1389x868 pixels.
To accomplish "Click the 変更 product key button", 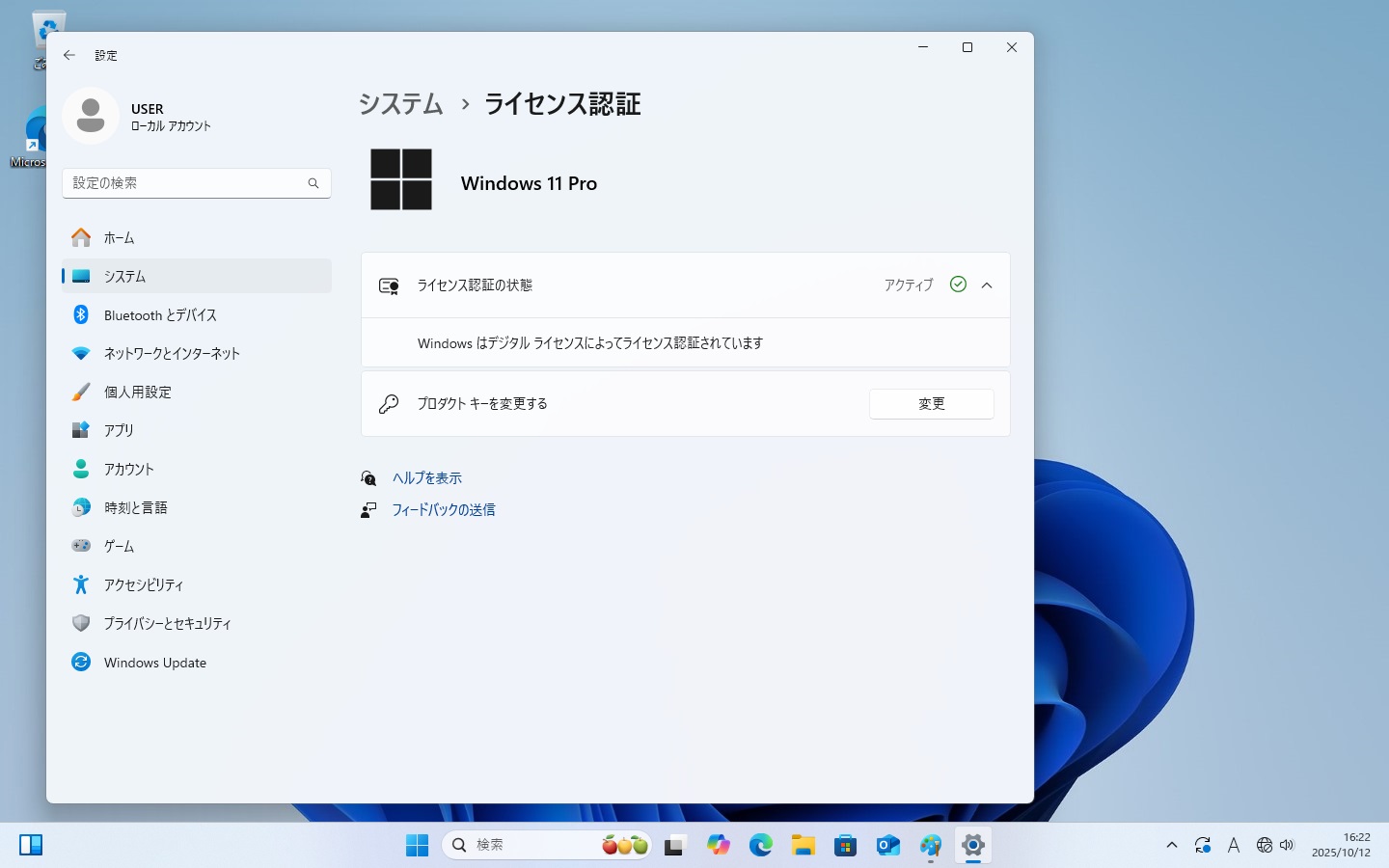I will [931, 404].
